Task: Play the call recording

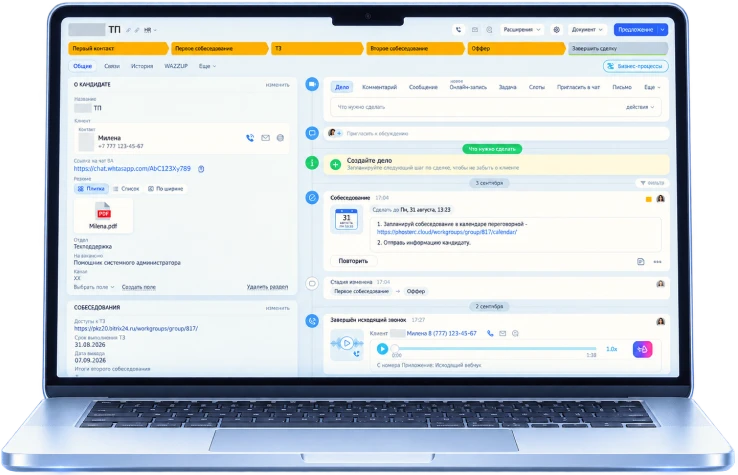Action: [382, 349]
